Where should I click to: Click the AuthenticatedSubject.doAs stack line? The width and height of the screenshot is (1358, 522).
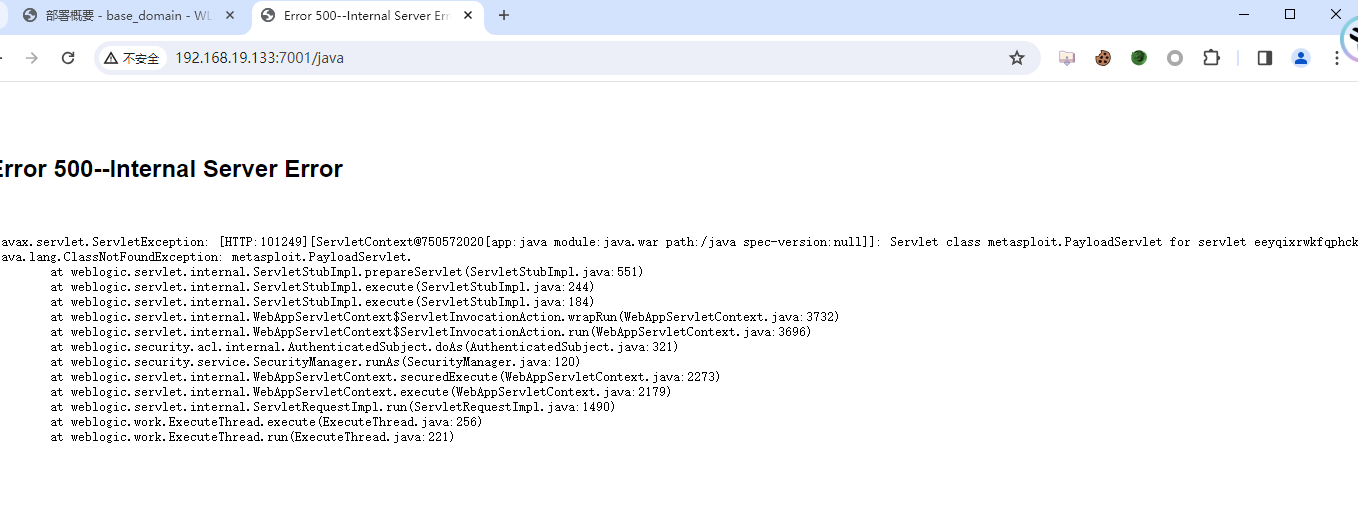tap(364, 347)
